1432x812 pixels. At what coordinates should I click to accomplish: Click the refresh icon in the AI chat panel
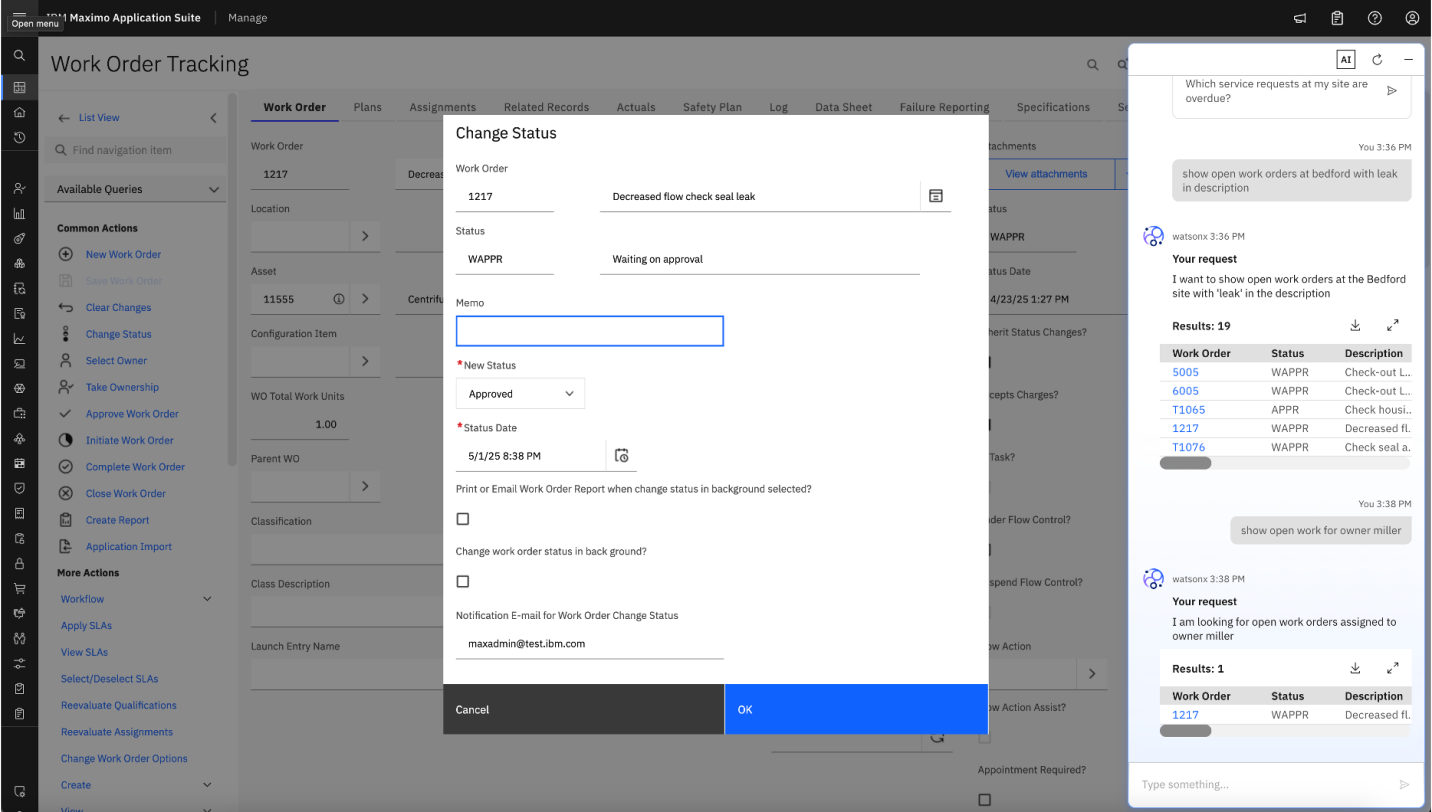(x=1377, y=60)
